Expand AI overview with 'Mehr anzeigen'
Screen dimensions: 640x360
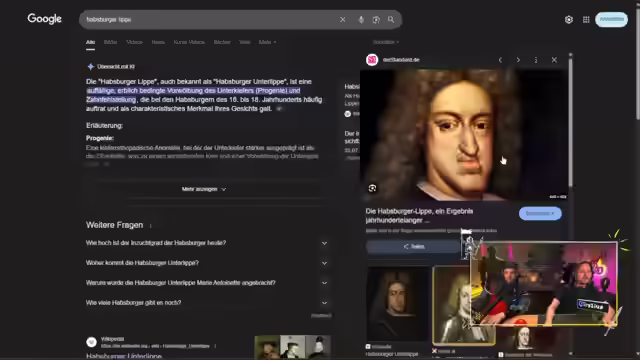tap(203, 189)
